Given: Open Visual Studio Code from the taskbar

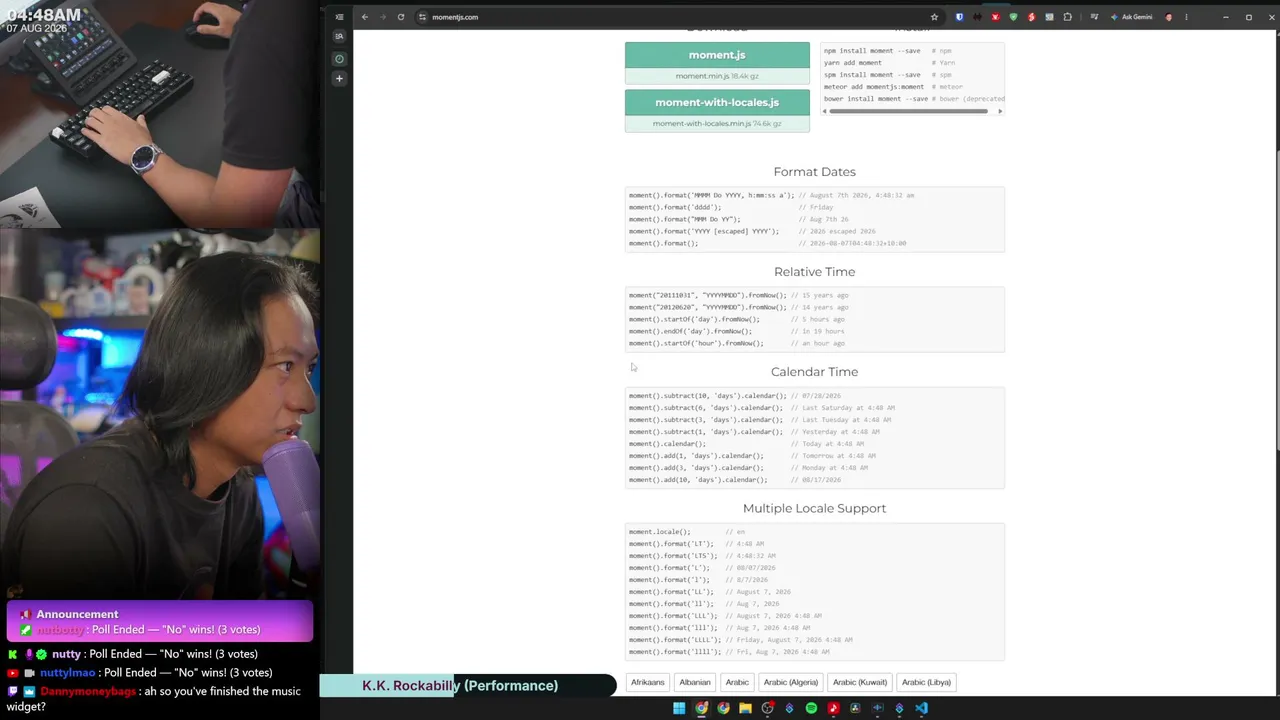Looking at the screenshot, I should [x=921, y=708].
